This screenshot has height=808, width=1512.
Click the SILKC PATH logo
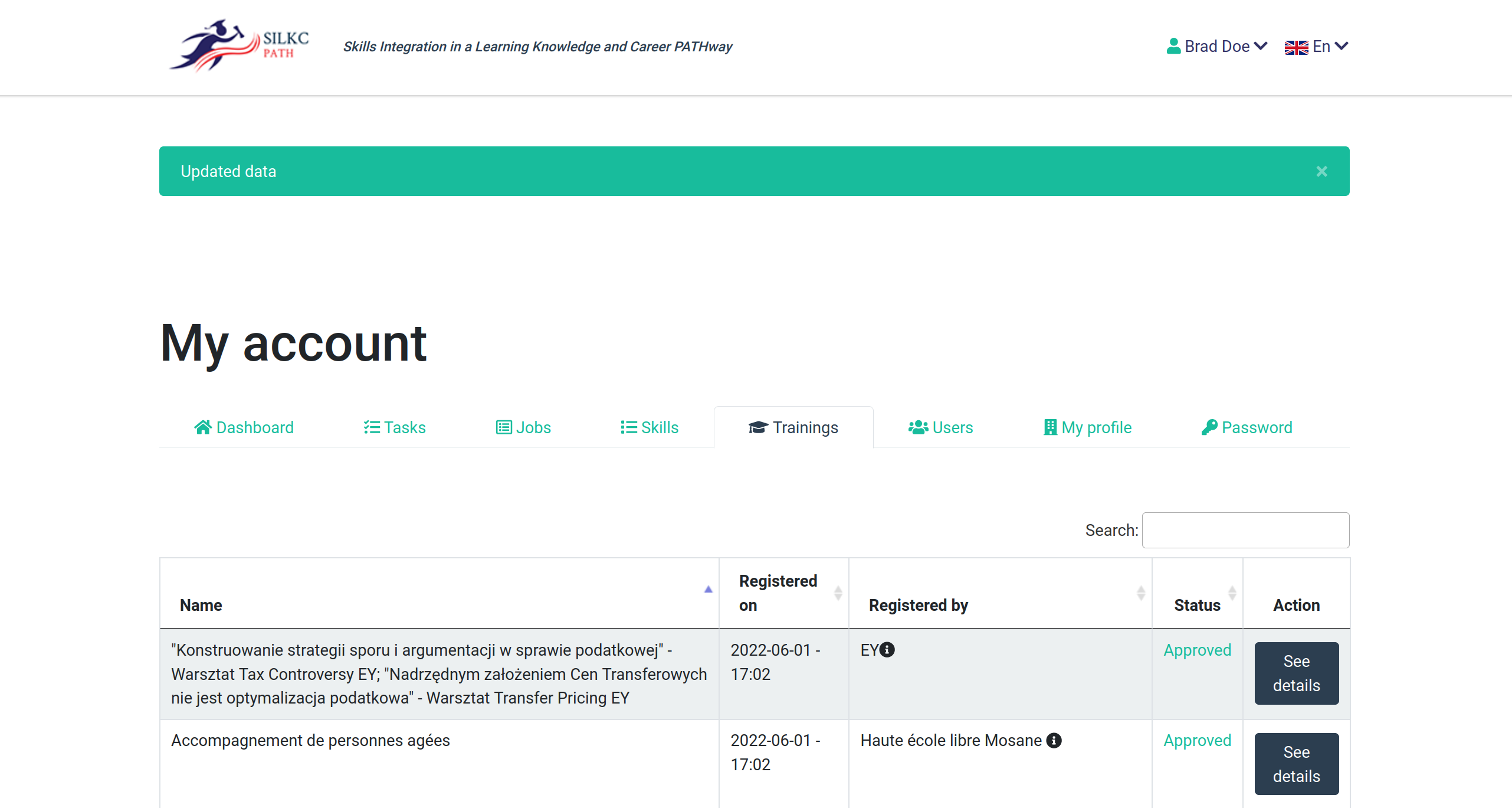pos(238,46)
